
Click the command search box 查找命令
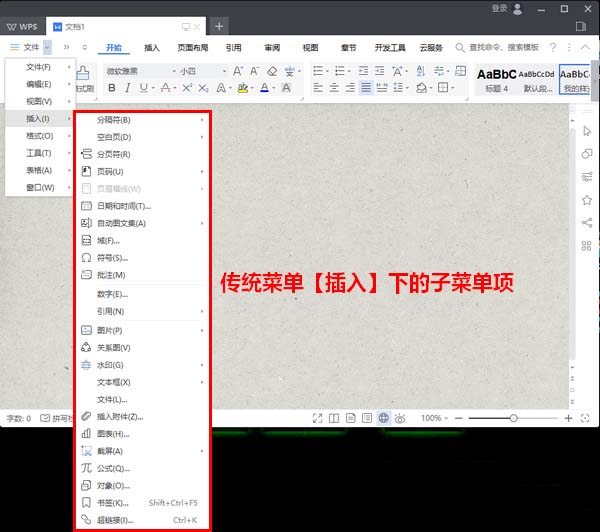(x=503, y=47)
